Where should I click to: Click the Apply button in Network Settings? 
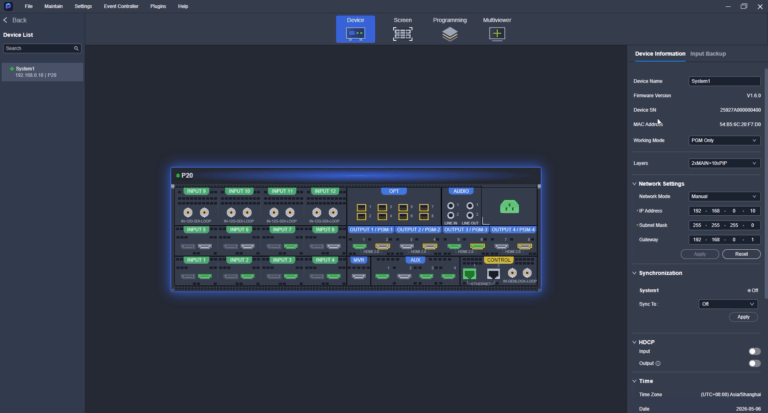pos(699,254)
